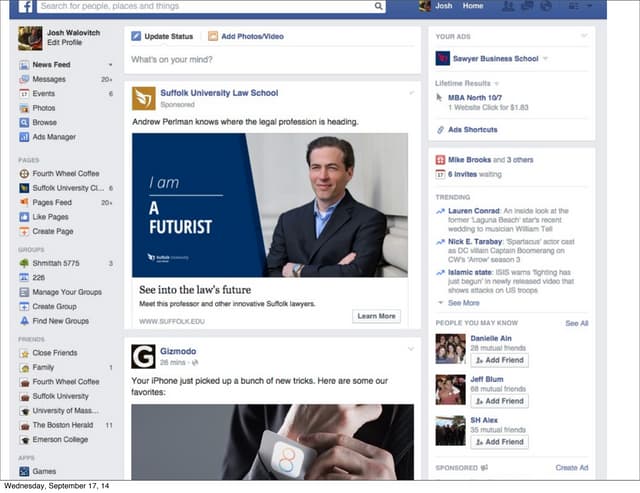Click the Ads Shortcuts paperclip icon
This screenshot has width=640, height=493.
tap(440, 130)
